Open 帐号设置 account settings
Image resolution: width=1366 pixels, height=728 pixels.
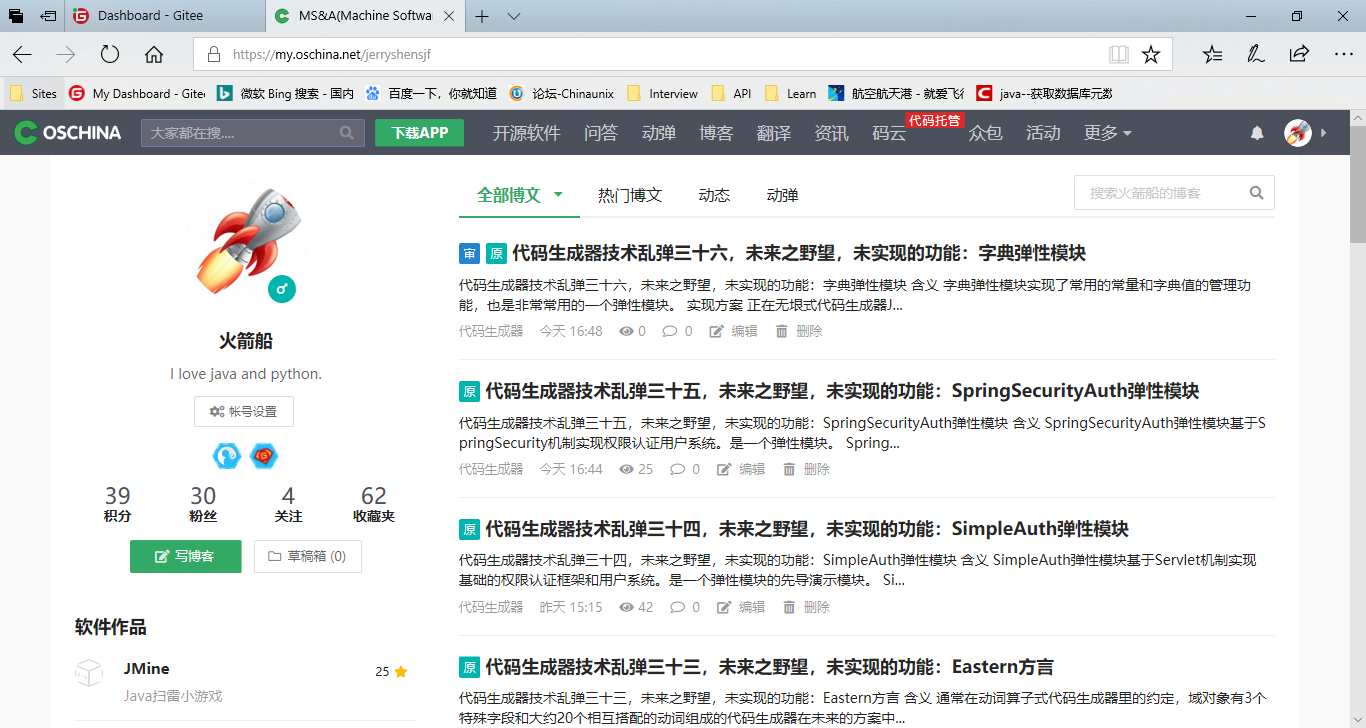click(x=243, y=411)
